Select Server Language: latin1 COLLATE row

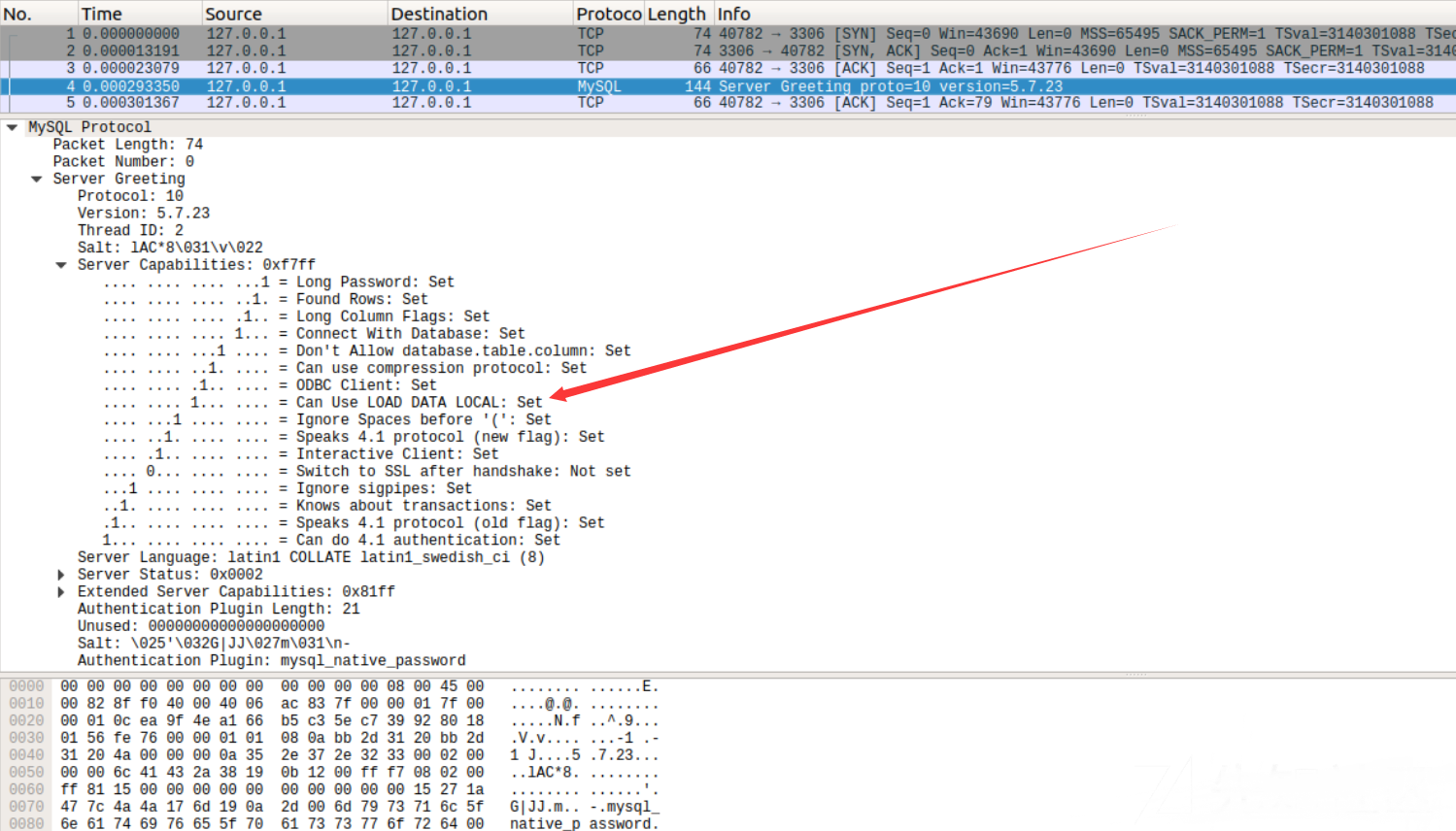click(311, 558)
